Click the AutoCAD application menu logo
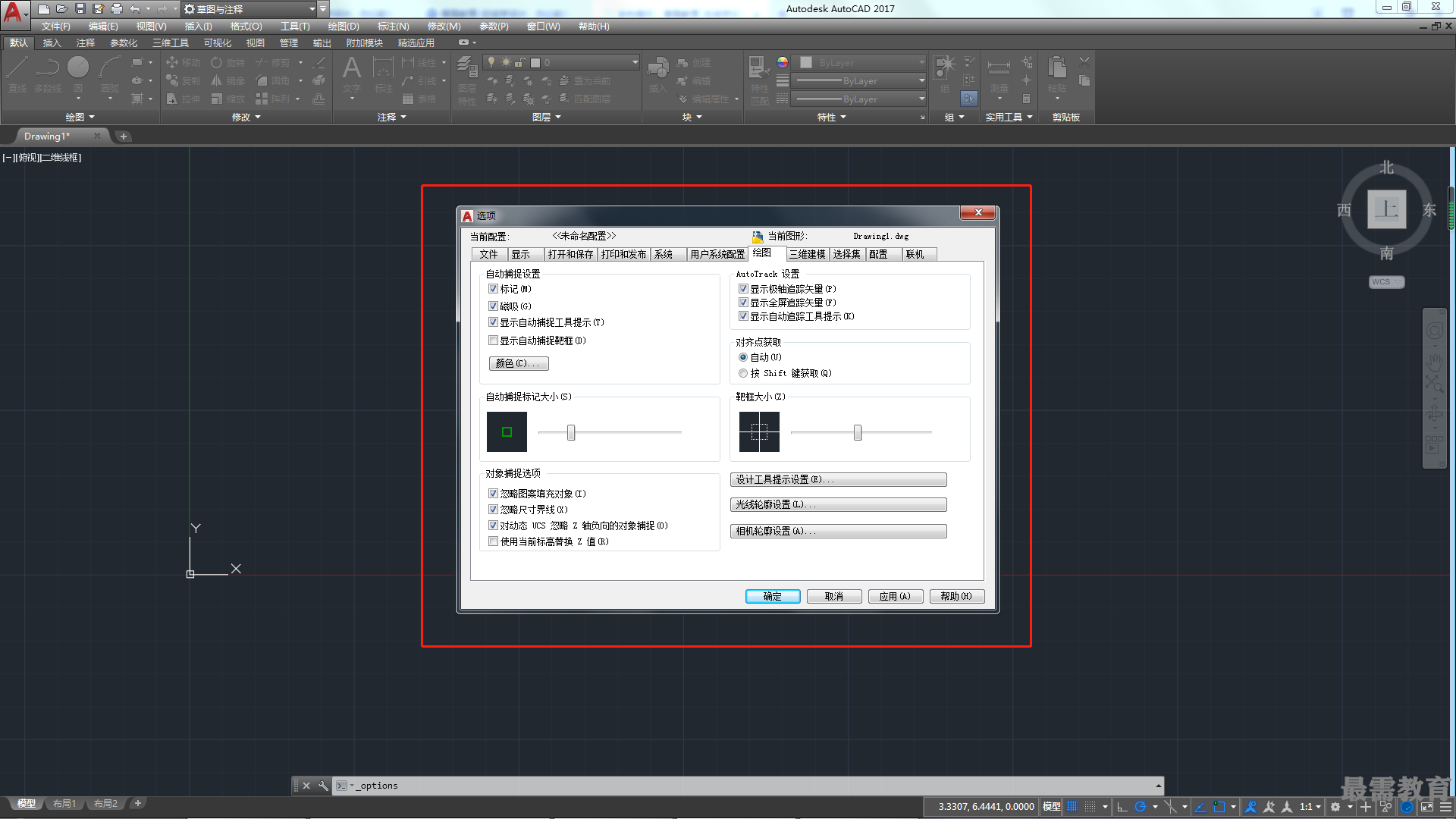Image resolution: width=1456 pixels, height=819 pixels. point(14,12)
